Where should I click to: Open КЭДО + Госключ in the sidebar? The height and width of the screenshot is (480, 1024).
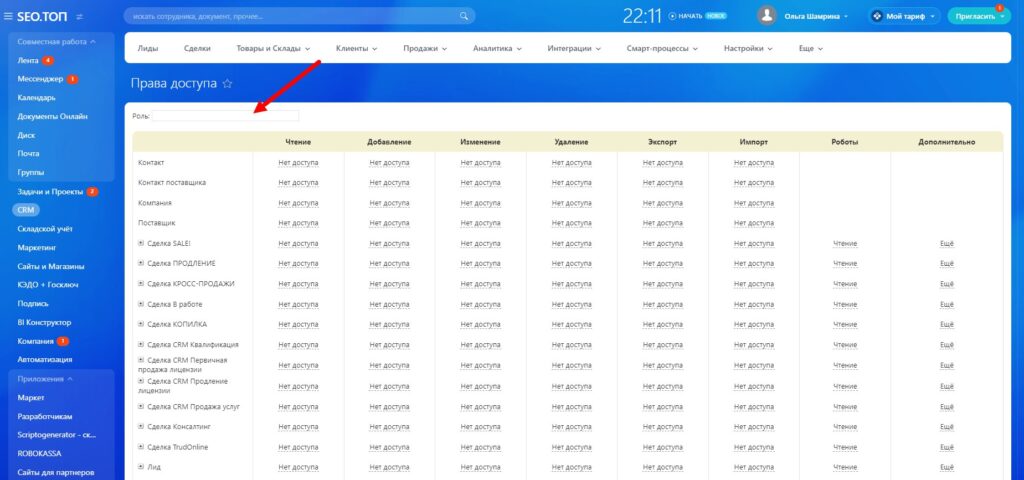pyautogui.click(x=46, y=285)
